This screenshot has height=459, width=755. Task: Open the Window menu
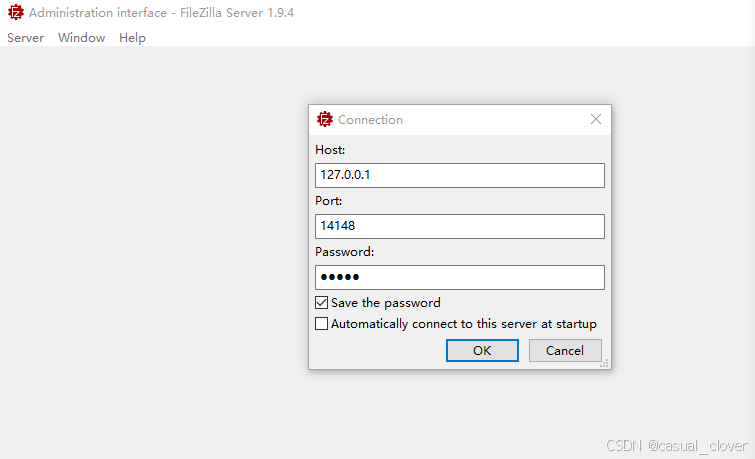point(81,38)
